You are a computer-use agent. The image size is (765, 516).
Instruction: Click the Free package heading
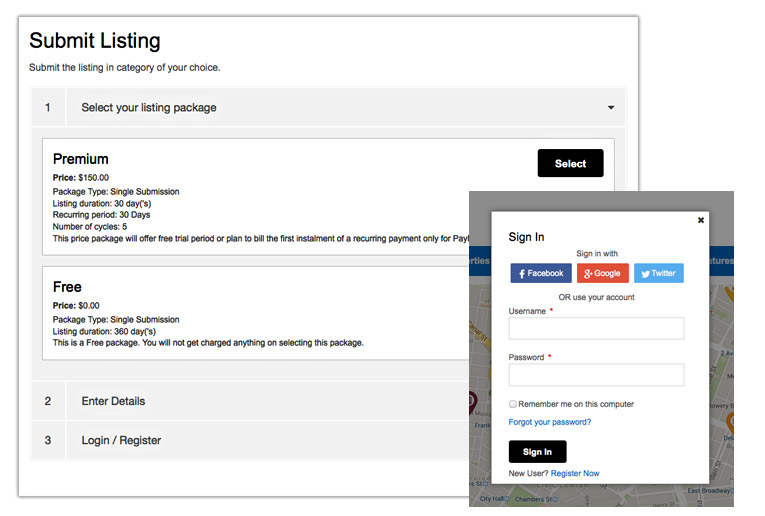(67, 287)
